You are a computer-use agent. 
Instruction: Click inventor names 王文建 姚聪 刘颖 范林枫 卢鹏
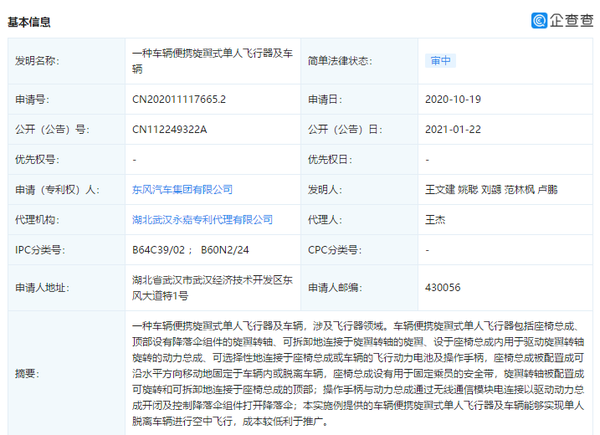[491, 189]
